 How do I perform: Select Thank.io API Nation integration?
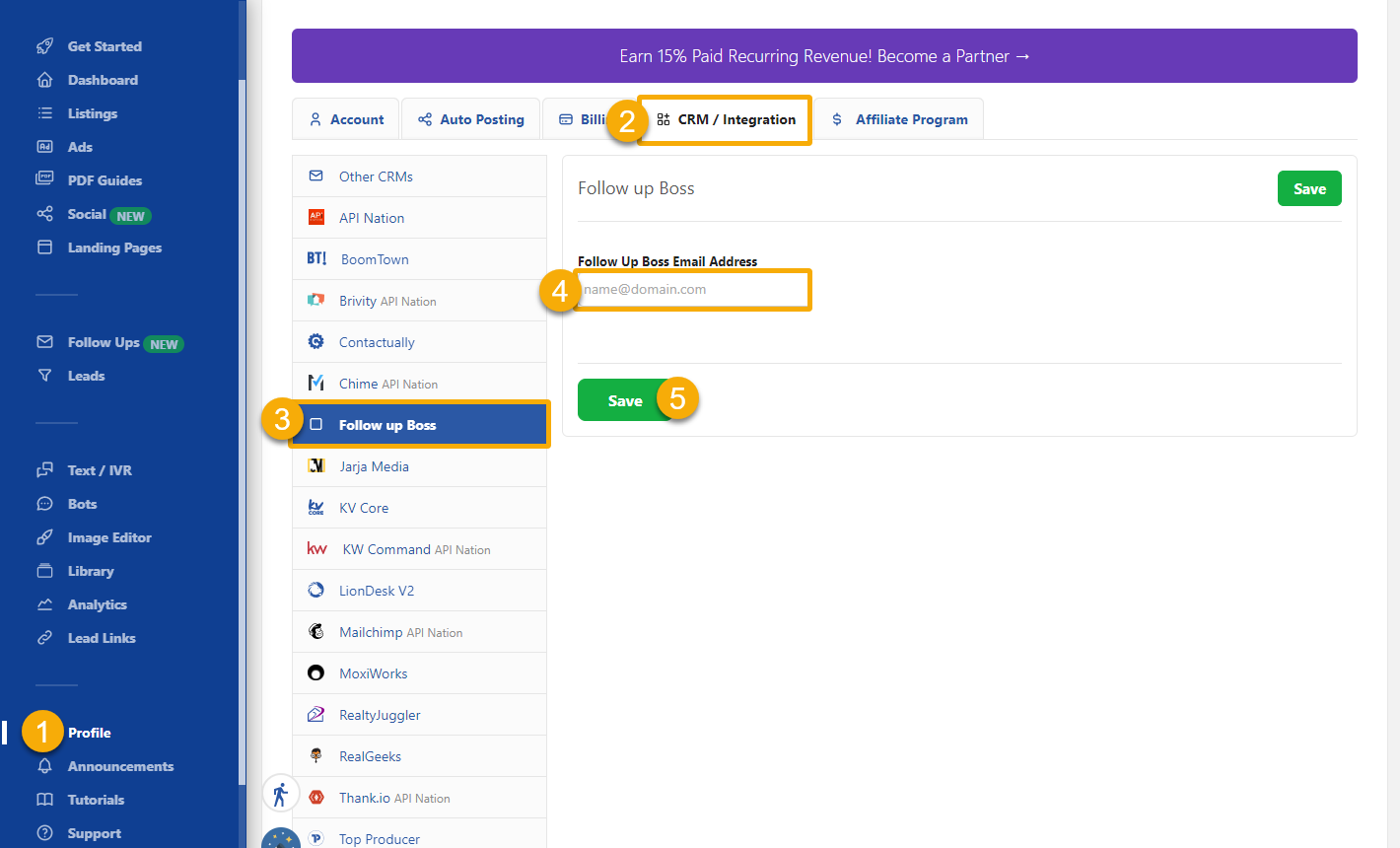click(420, 798)
